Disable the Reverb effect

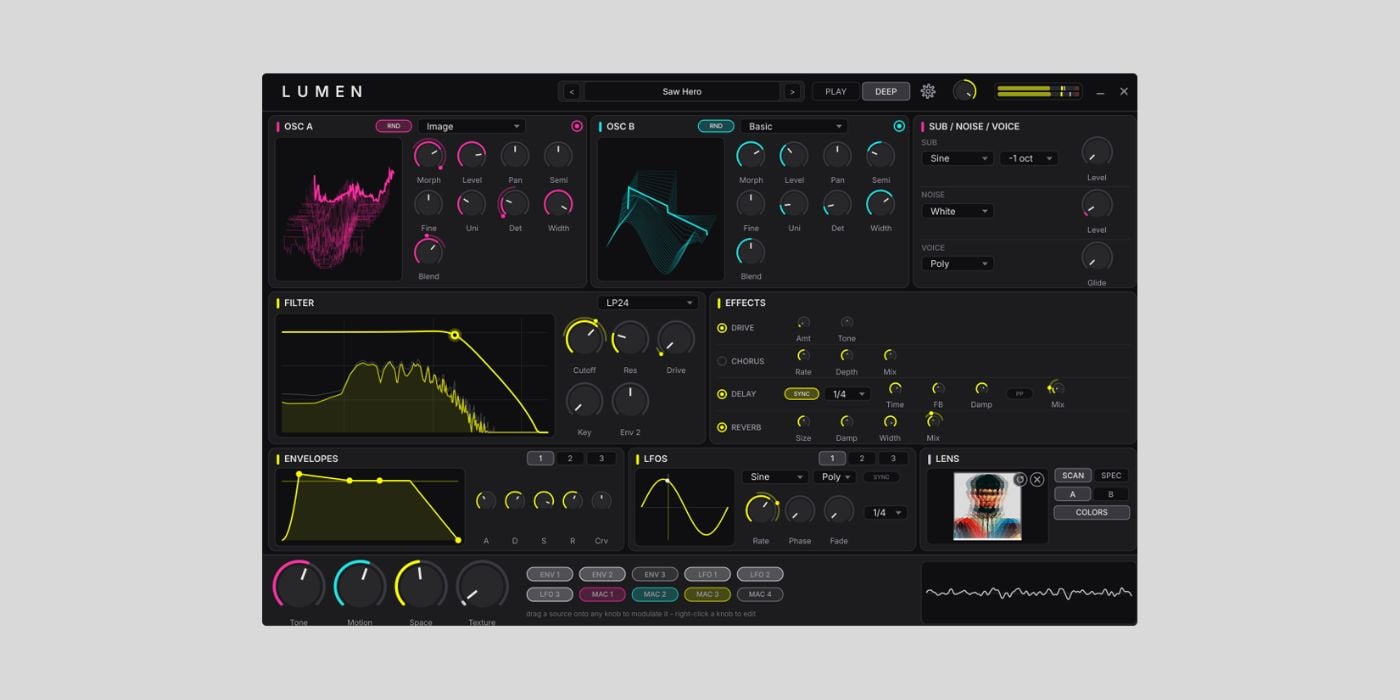pos(722,427)
